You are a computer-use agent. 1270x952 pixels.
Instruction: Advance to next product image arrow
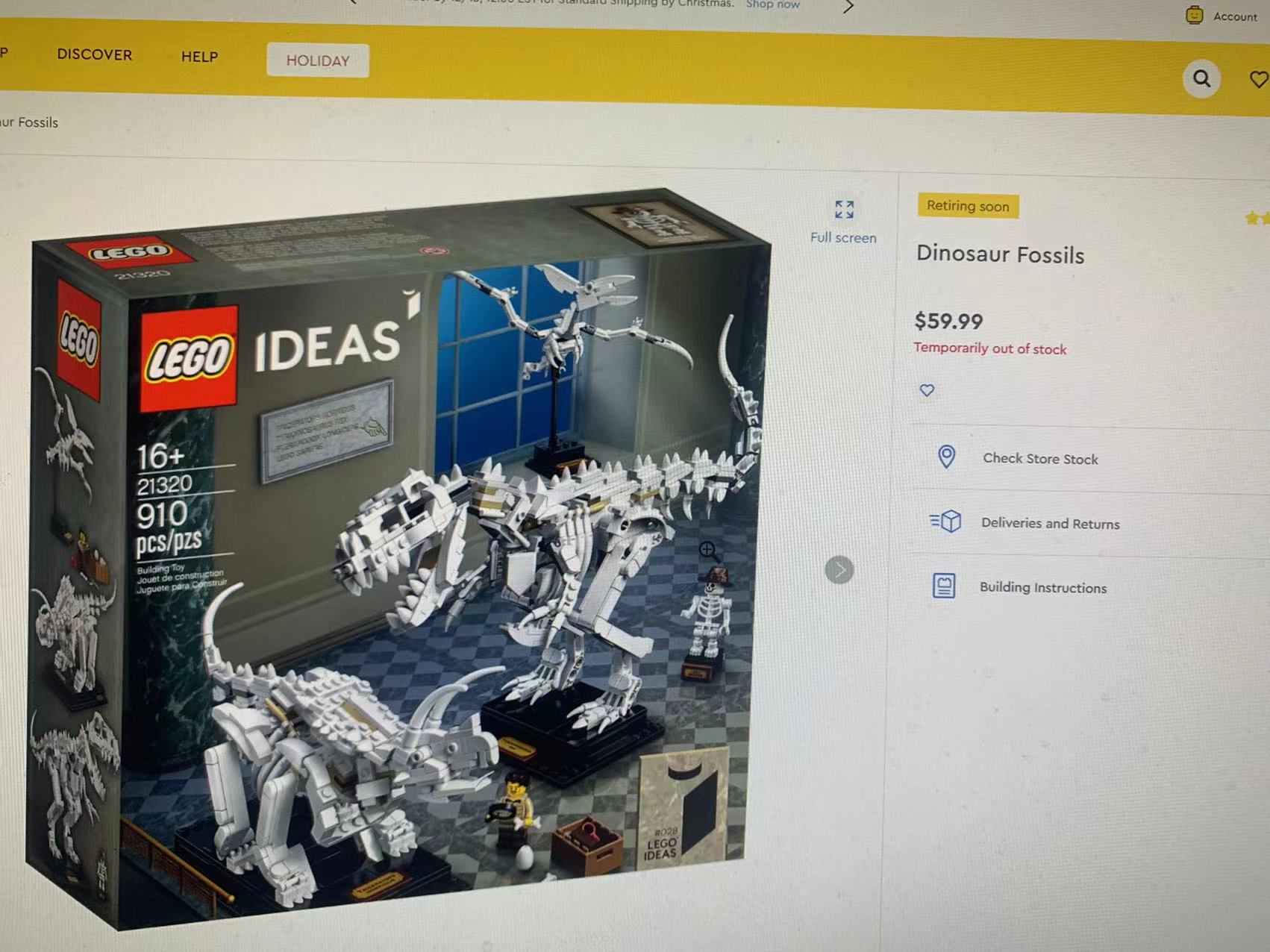click(x=839, y=570)
